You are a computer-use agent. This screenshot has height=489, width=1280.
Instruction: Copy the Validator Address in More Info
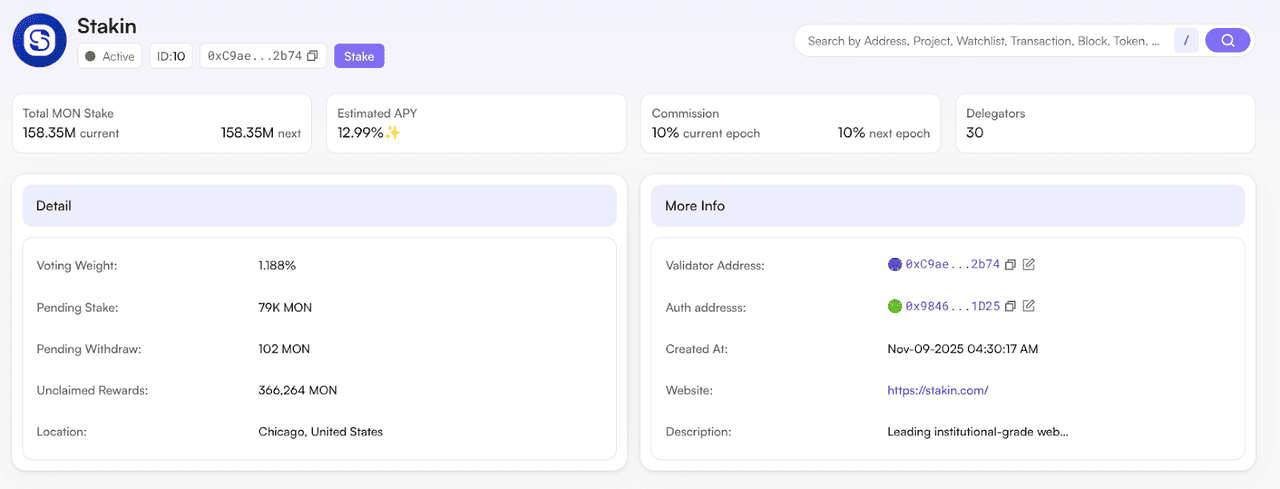(1010, 265)
